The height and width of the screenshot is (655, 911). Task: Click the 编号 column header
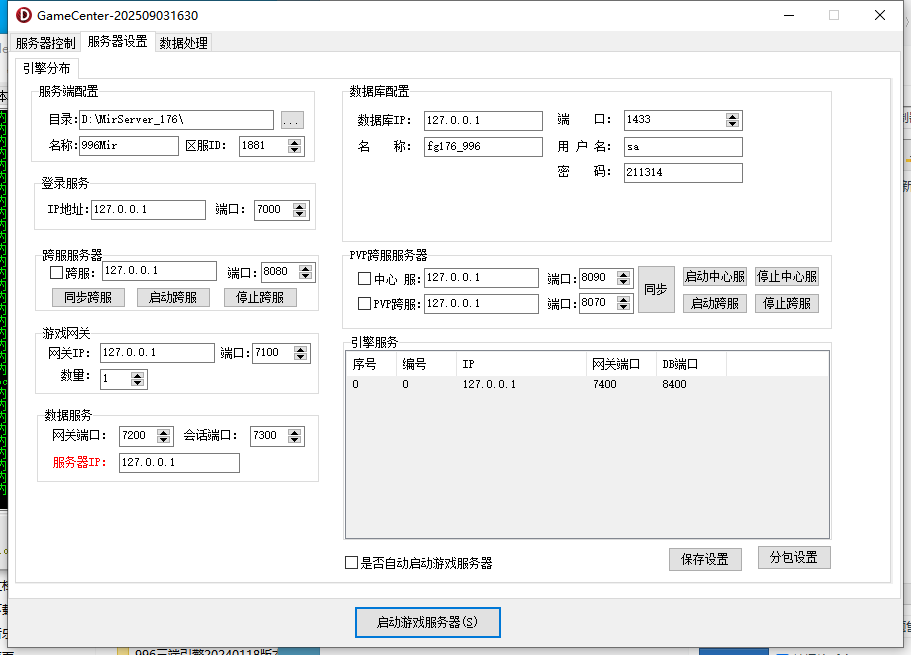(x=426, y=364)
